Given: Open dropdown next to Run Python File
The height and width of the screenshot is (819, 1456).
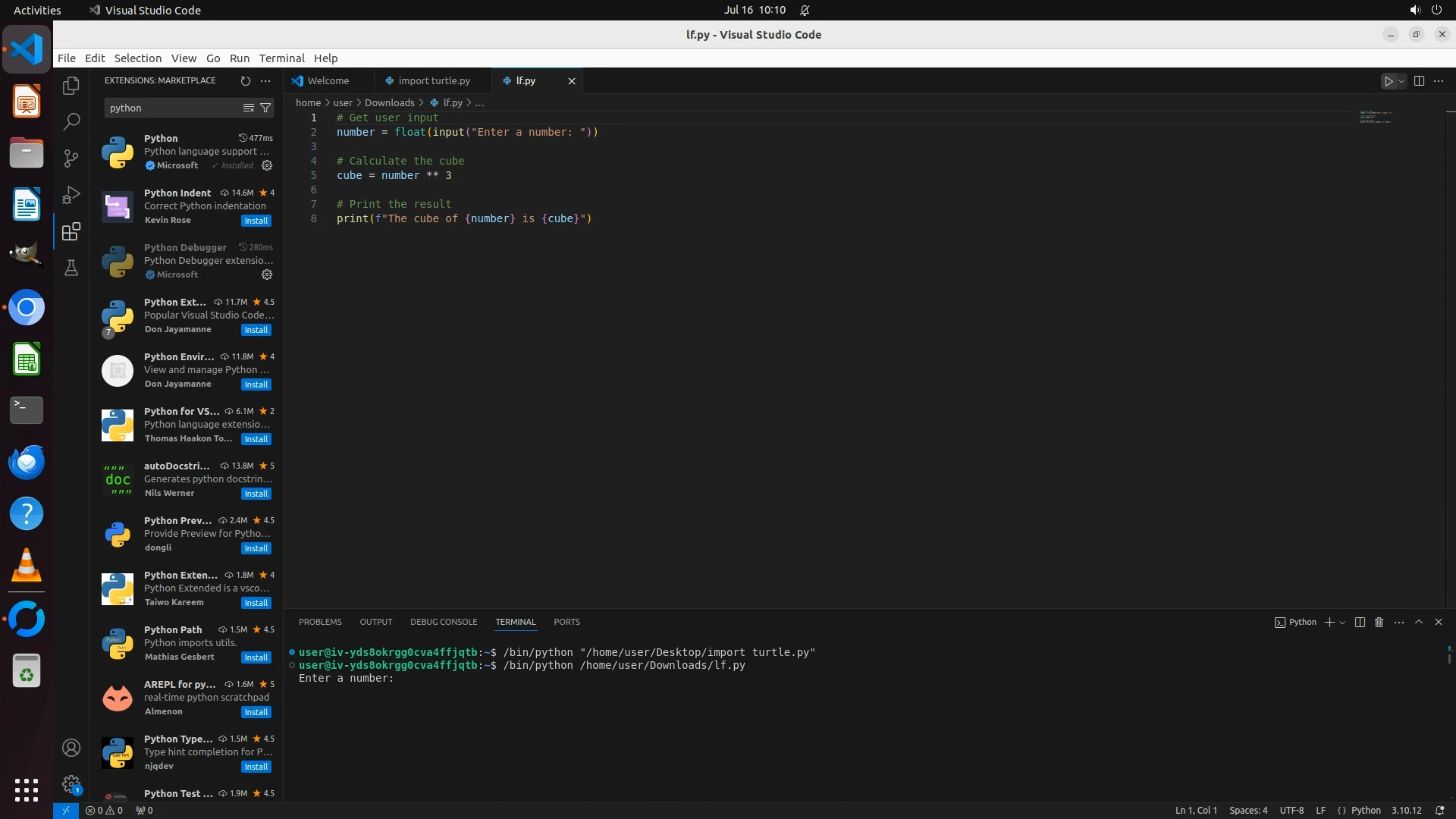Looking at the screenshot, I should click(1401, 81).
